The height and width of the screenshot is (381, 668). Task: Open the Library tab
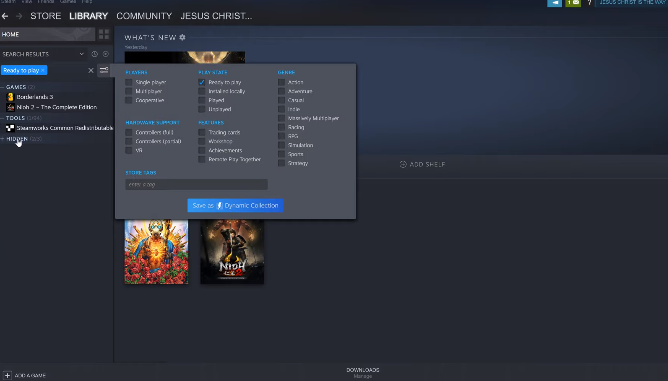coord(89,16)
